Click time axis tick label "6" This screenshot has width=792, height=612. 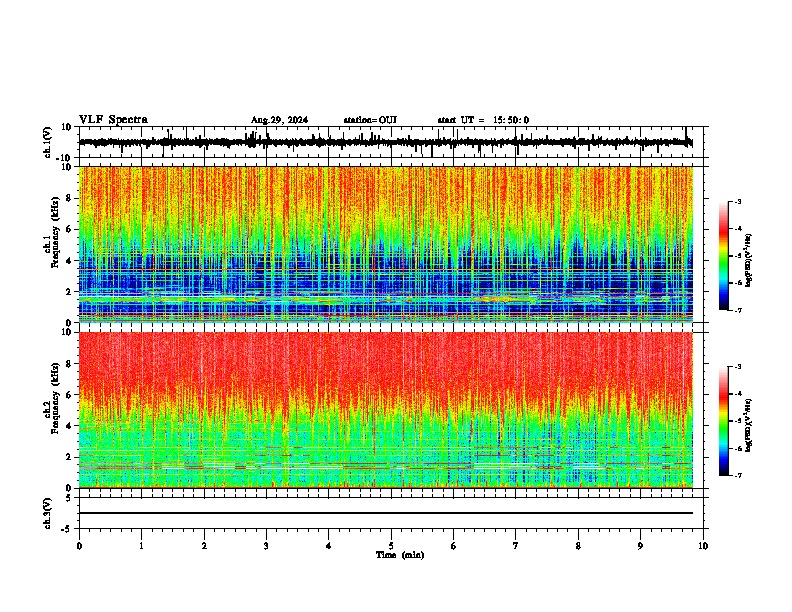[x=454, y=546]
